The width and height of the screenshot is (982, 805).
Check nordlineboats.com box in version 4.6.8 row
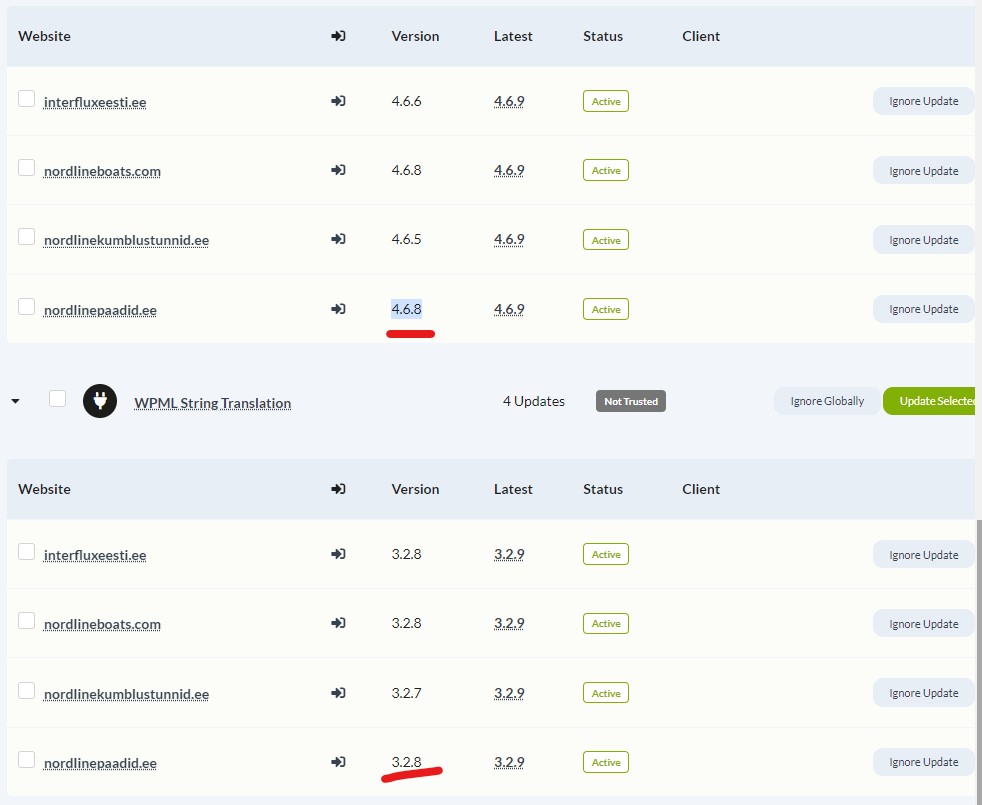tap(26, 168)
